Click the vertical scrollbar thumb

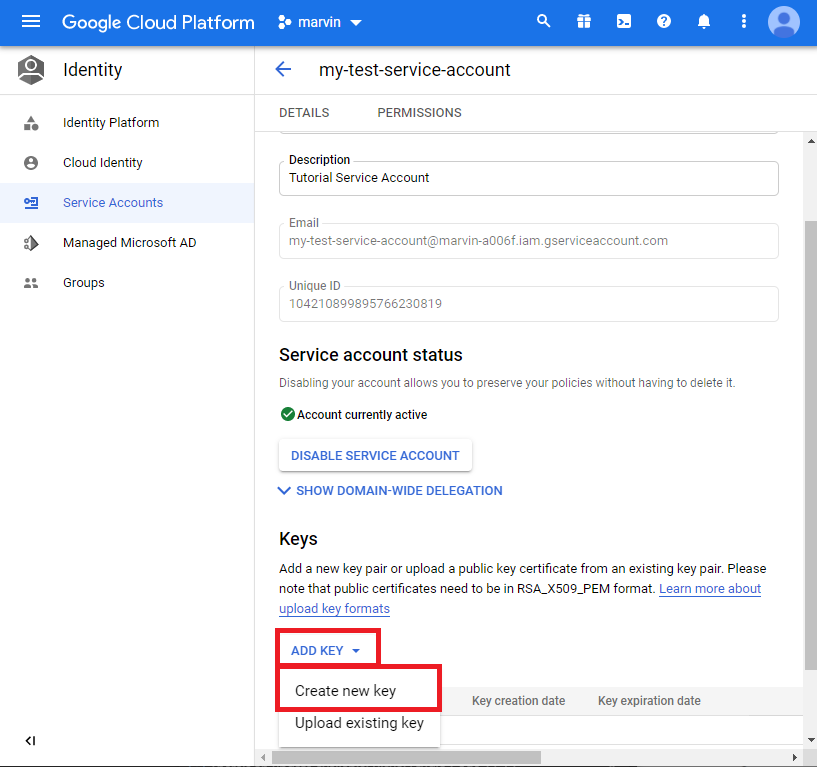810,446
